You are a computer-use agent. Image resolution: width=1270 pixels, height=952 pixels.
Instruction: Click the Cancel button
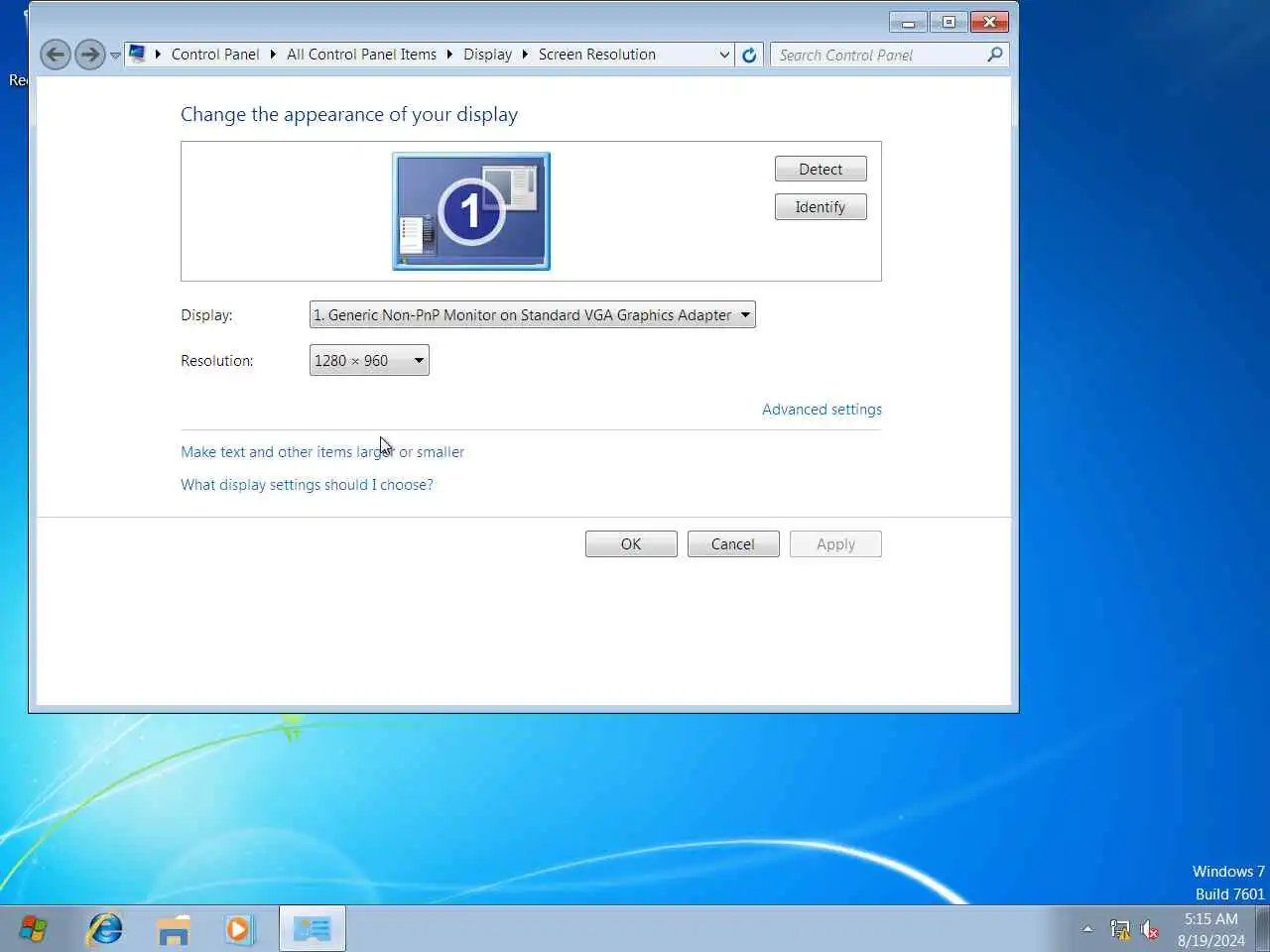[x=733, y=544]
